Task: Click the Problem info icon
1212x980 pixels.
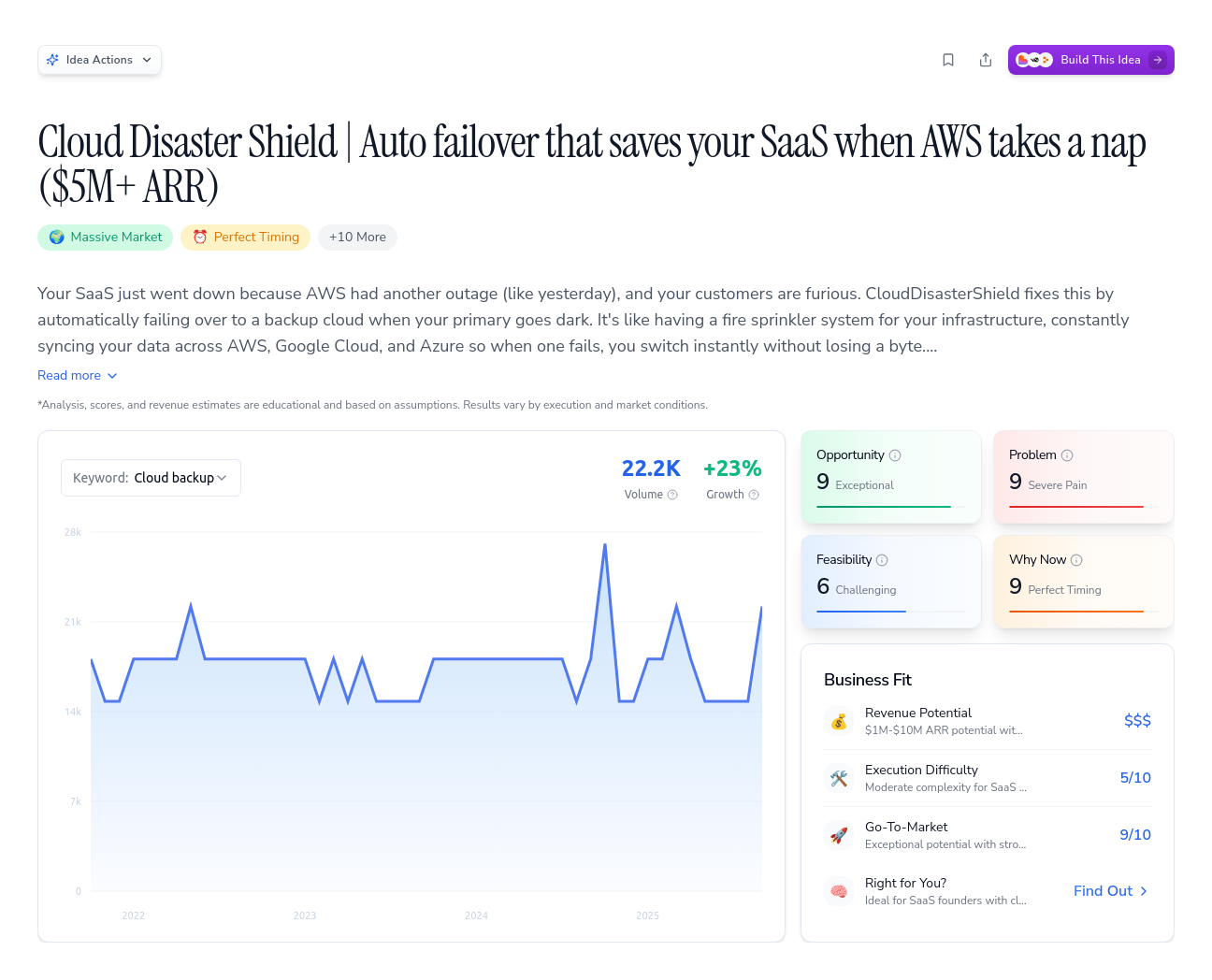Action: point(1067,455)
